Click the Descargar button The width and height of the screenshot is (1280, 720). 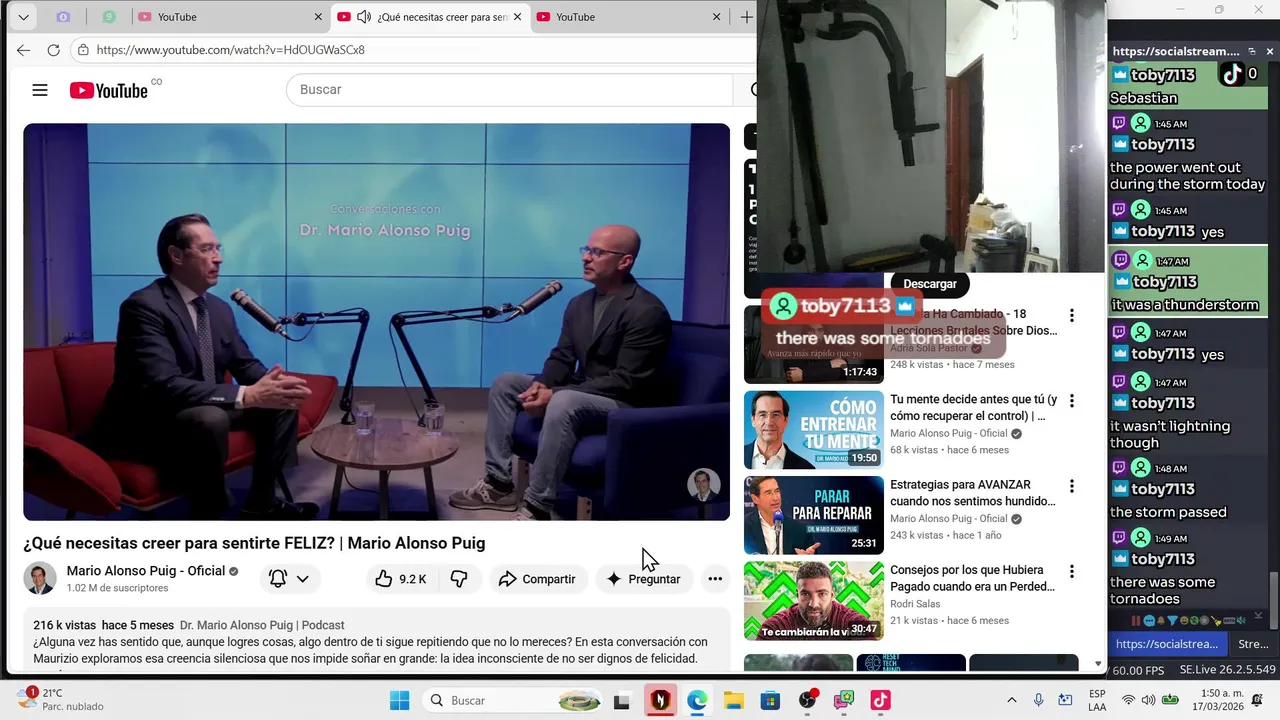click(x=930, y=284)
